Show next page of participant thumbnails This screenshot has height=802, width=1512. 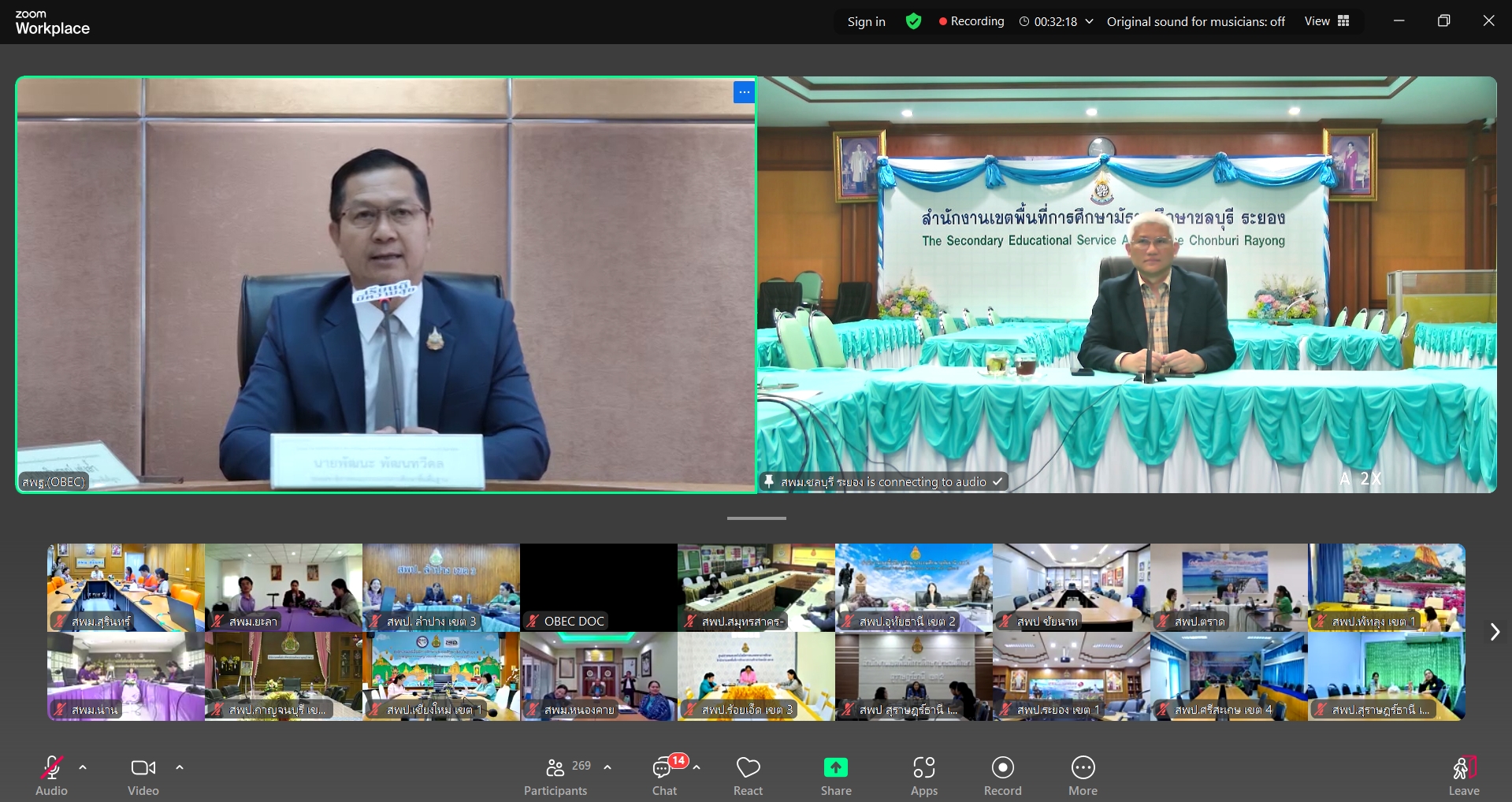pos(1494,632)
